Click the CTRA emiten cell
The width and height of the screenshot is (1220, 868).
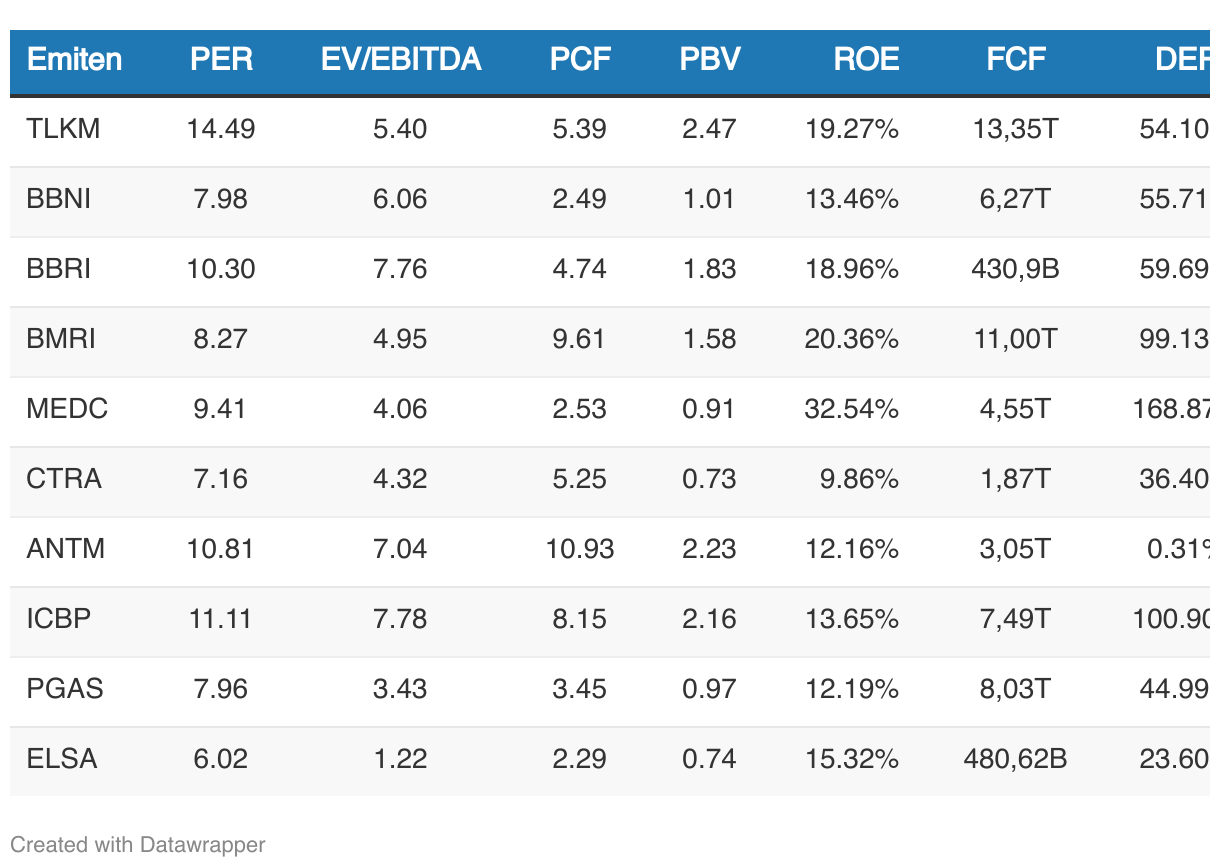64,479
